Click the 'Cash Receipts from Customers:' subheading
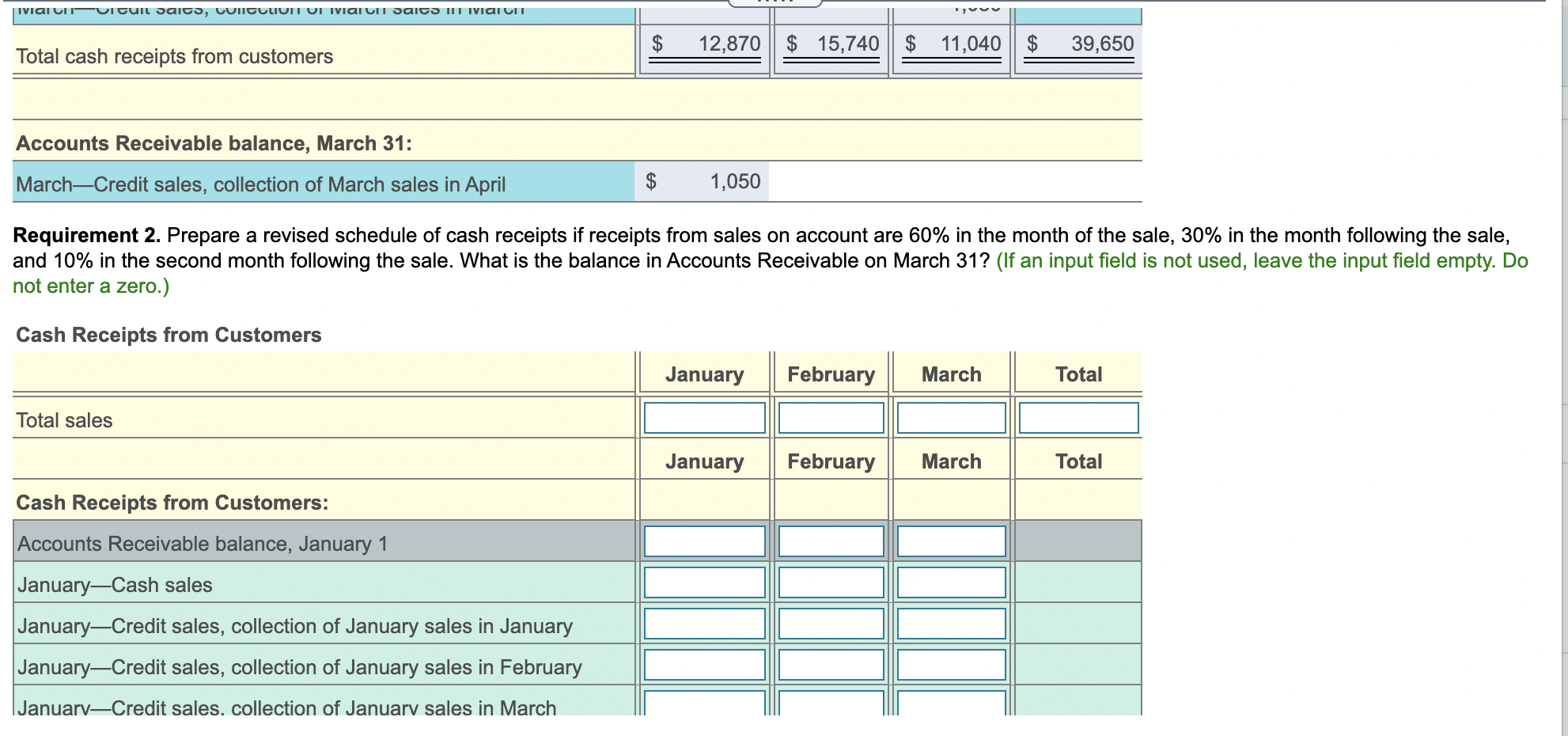The width and height of the screenshot is (1568, 736). point(172,503)
